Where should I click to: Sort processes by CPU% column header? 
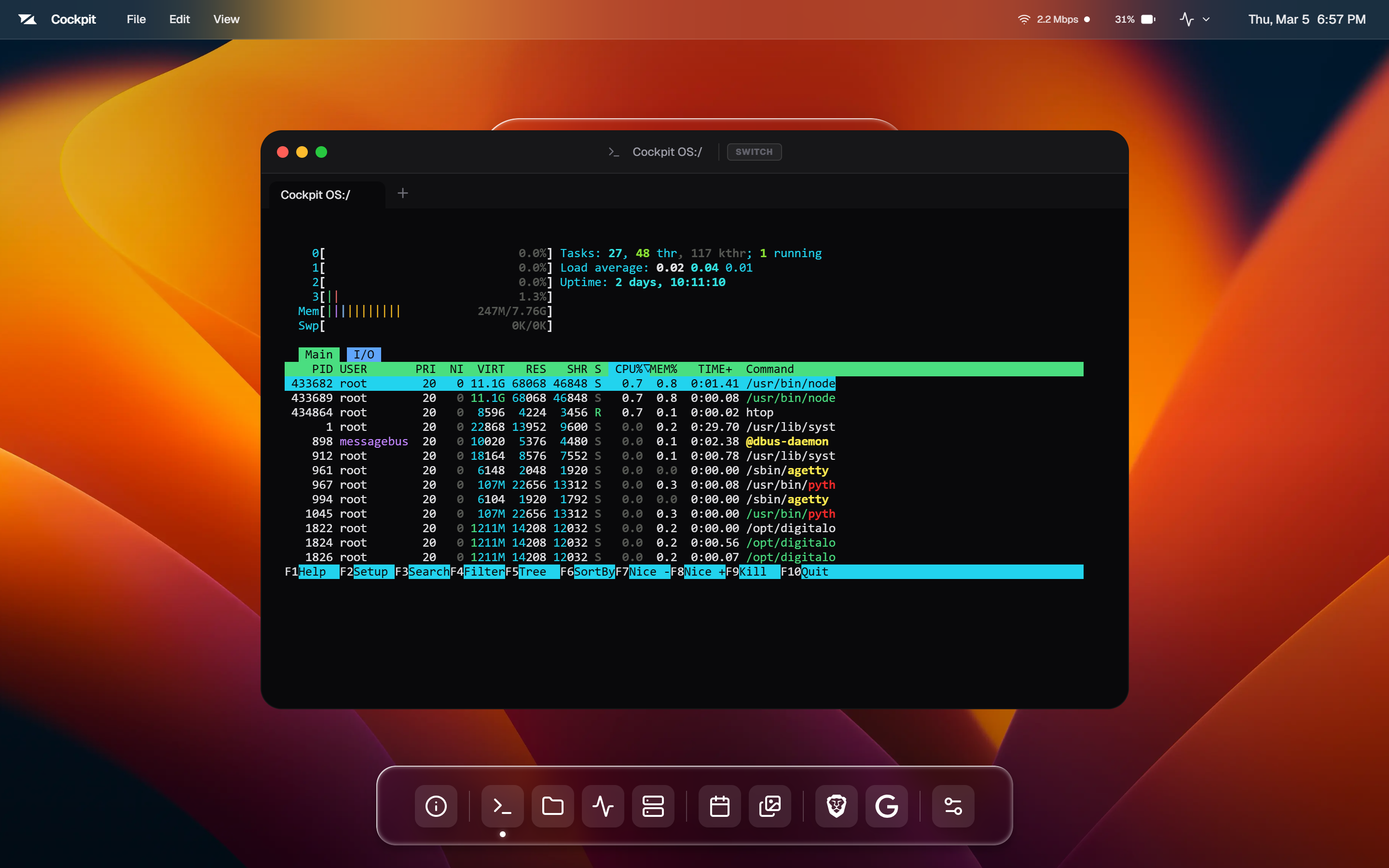[x=628, y=369]
